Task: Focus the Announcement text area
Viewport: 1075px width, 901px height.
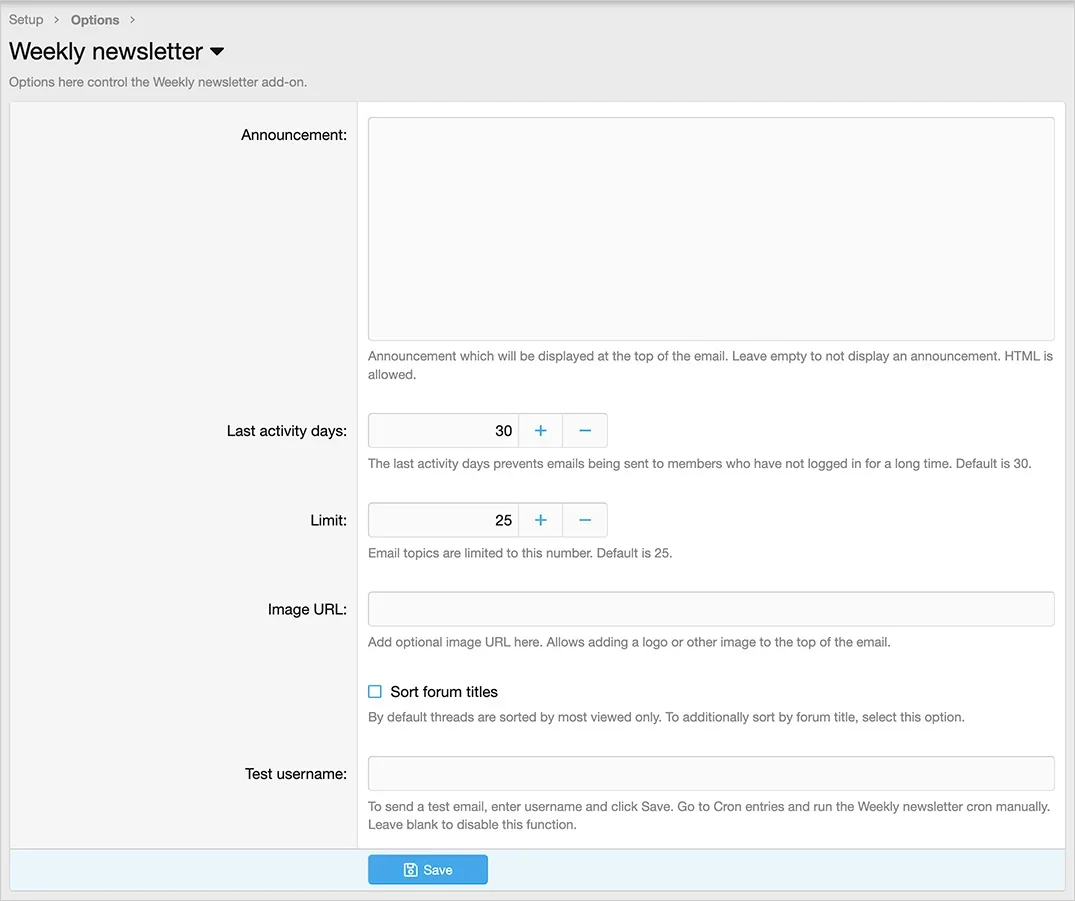Action: point(710,229)
